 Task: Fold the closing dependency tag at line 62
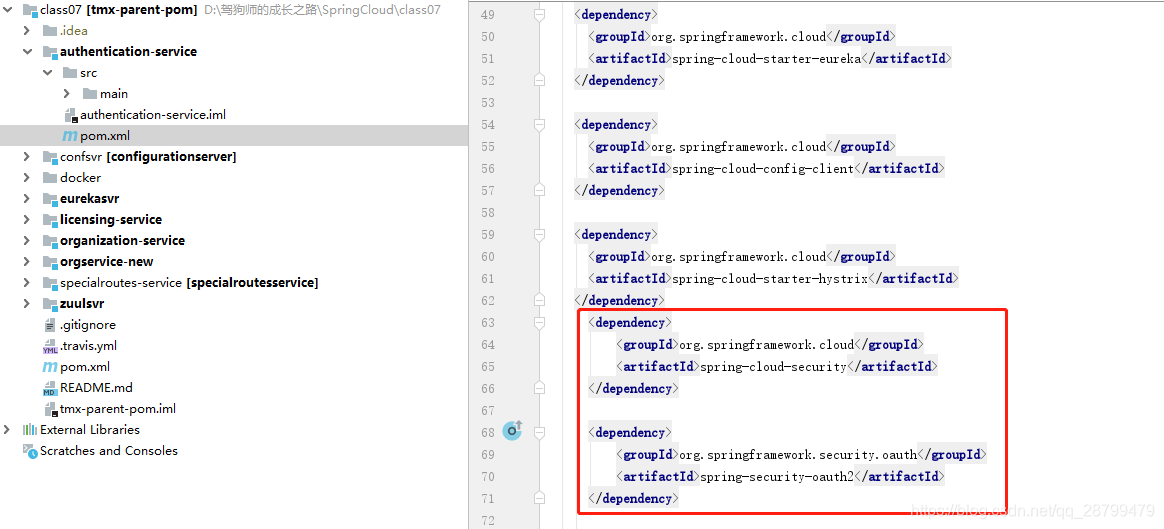[x=540, y=300]
